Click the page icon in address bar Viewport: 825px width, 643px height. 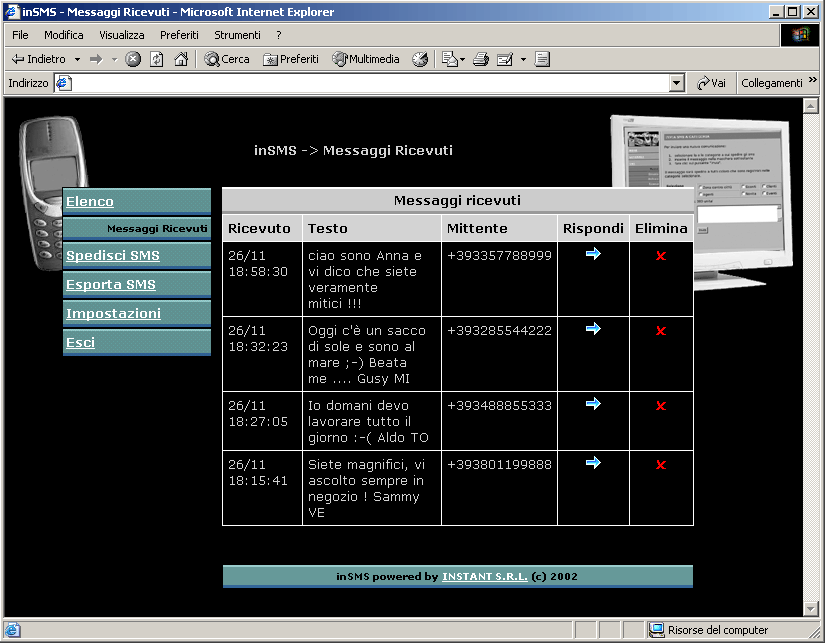tap(64, 83)
